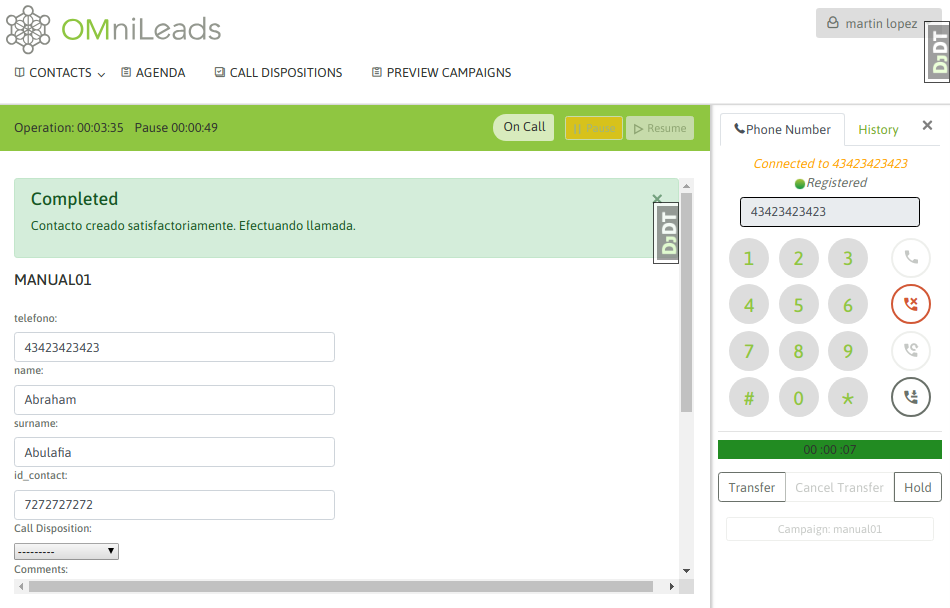
Task: Click the OMniLeads logo
Action: (x=113, y=29)
